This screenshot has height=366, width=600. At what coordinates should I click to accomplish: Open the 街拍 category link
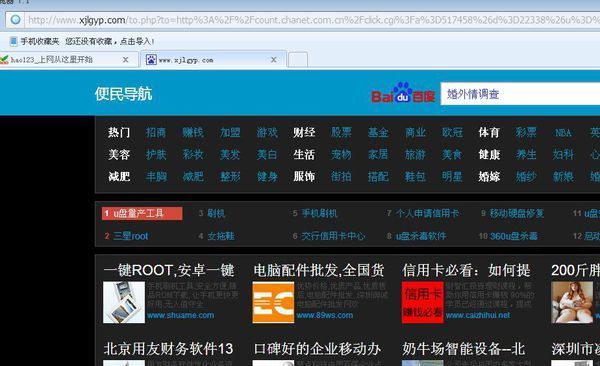tap(341, 176)
